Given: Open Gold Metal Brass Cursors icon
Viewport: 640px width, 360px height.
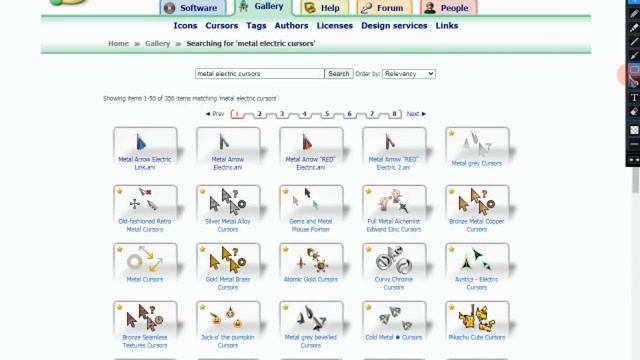Looking at the screenshot, I should 228,259.
